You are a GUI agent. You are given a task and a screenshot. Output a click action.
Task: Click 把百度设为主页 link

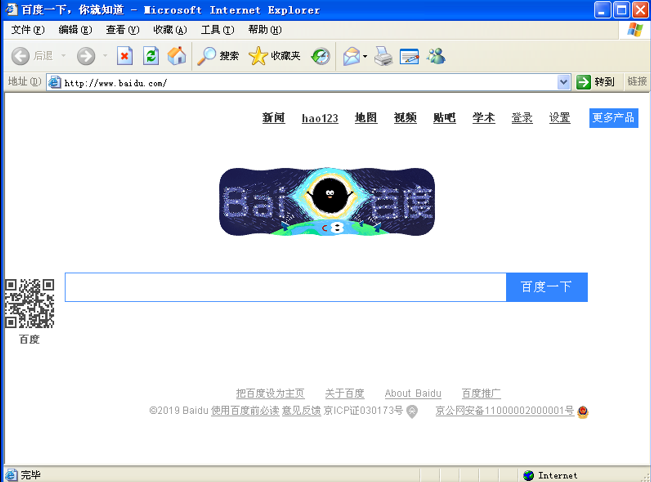tap(270, 393)
